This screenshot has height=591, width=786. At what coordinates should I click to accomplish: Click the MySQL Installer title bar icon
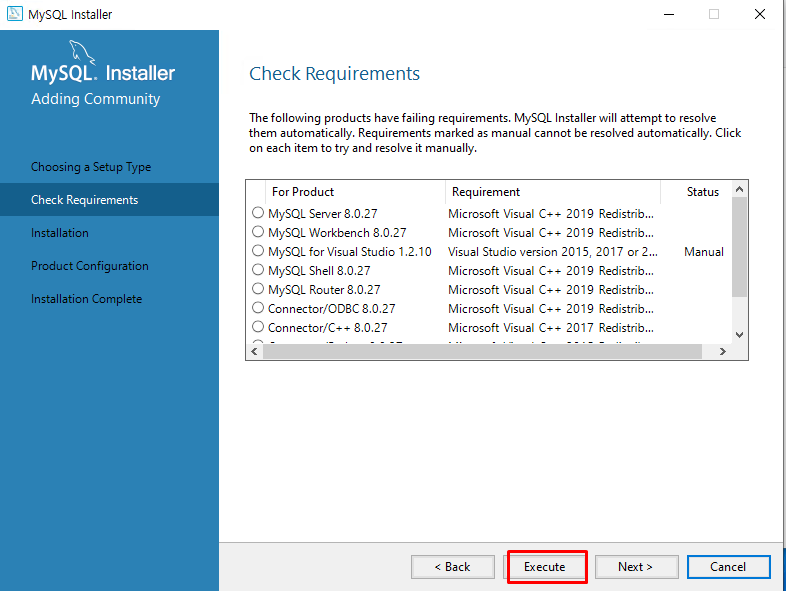[x=15, y=14]
